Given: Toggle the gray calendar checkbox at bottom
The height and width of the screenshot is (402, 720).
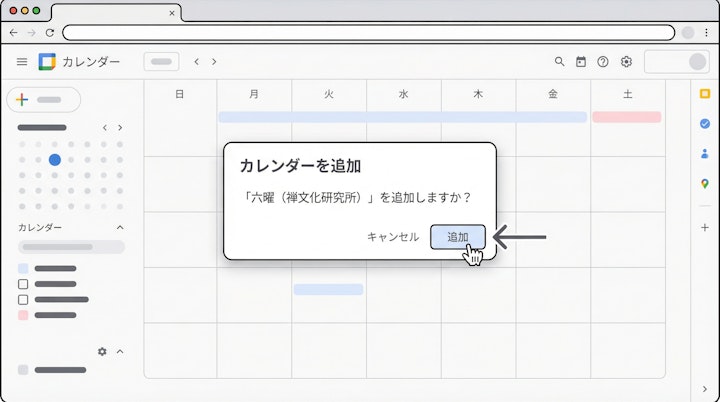Looking at the screenshot, I should click(23, 370).
